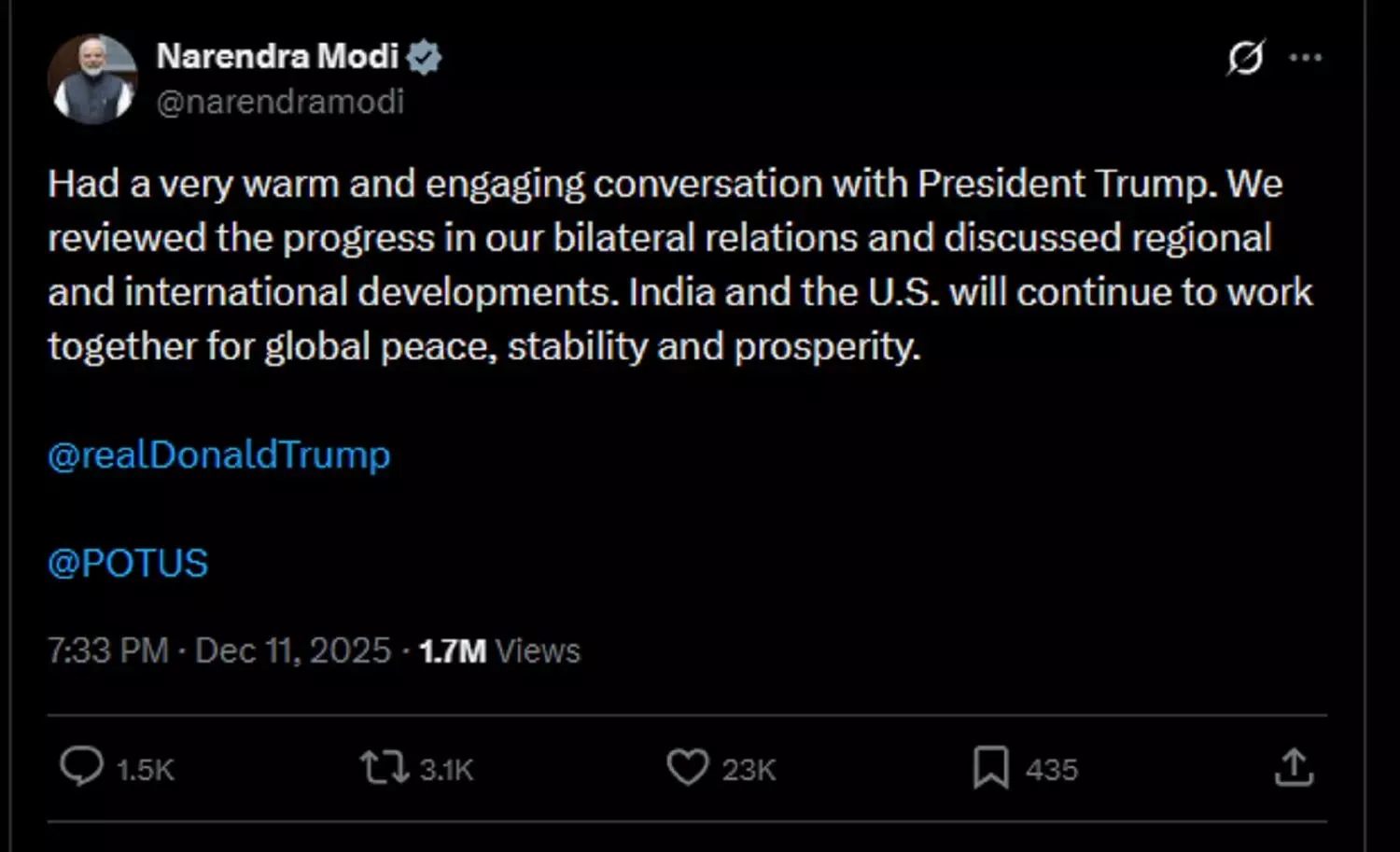Bookmark the post with bookmark icon
Viewport: 1400px width, 852px height.
(x=990, y=768)
